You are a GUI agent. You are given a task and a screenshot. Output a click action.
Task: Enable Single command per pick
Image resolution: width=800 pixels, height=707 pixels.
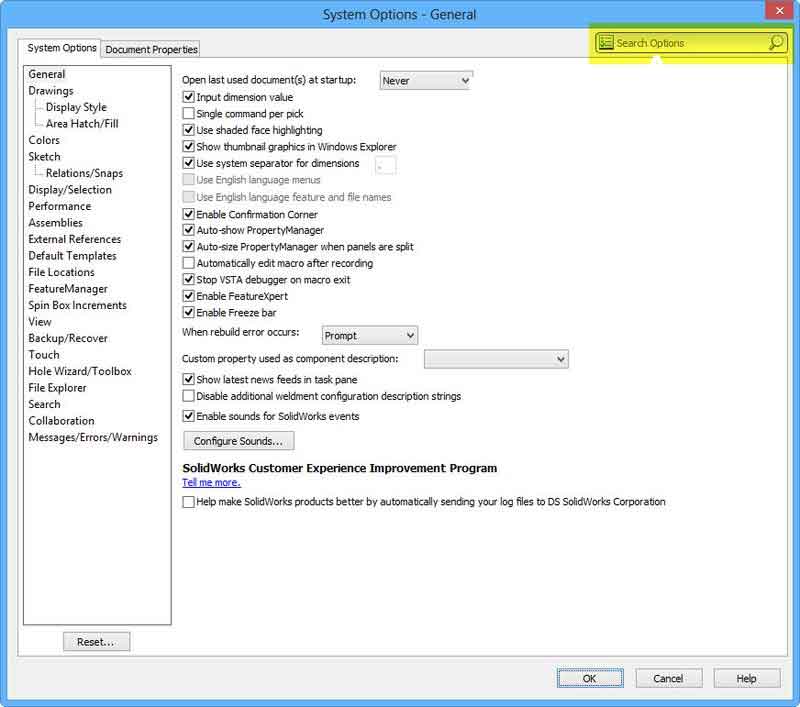[188, 113]
